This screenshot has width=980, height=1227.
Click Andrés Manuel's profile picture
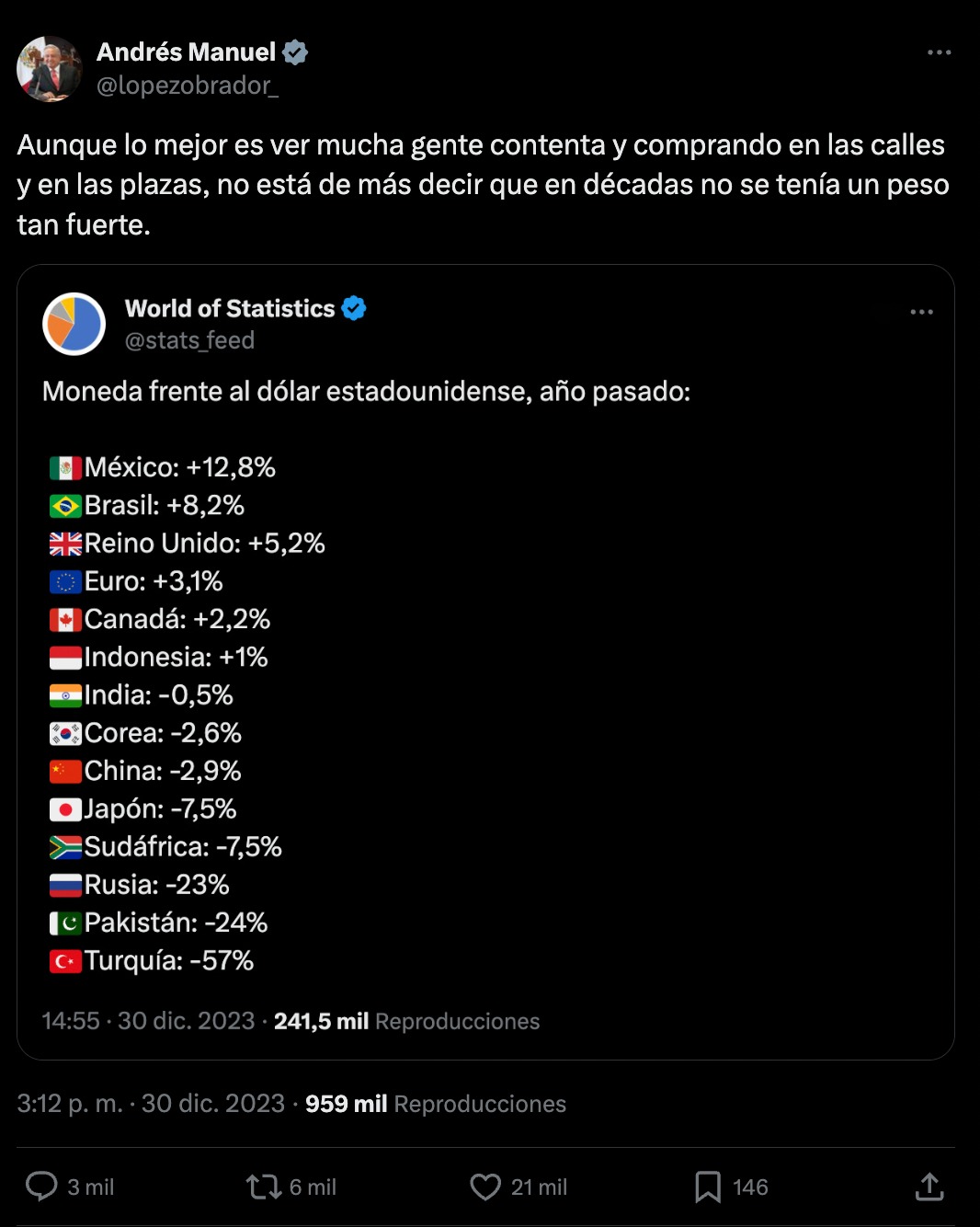click(50, 69)
